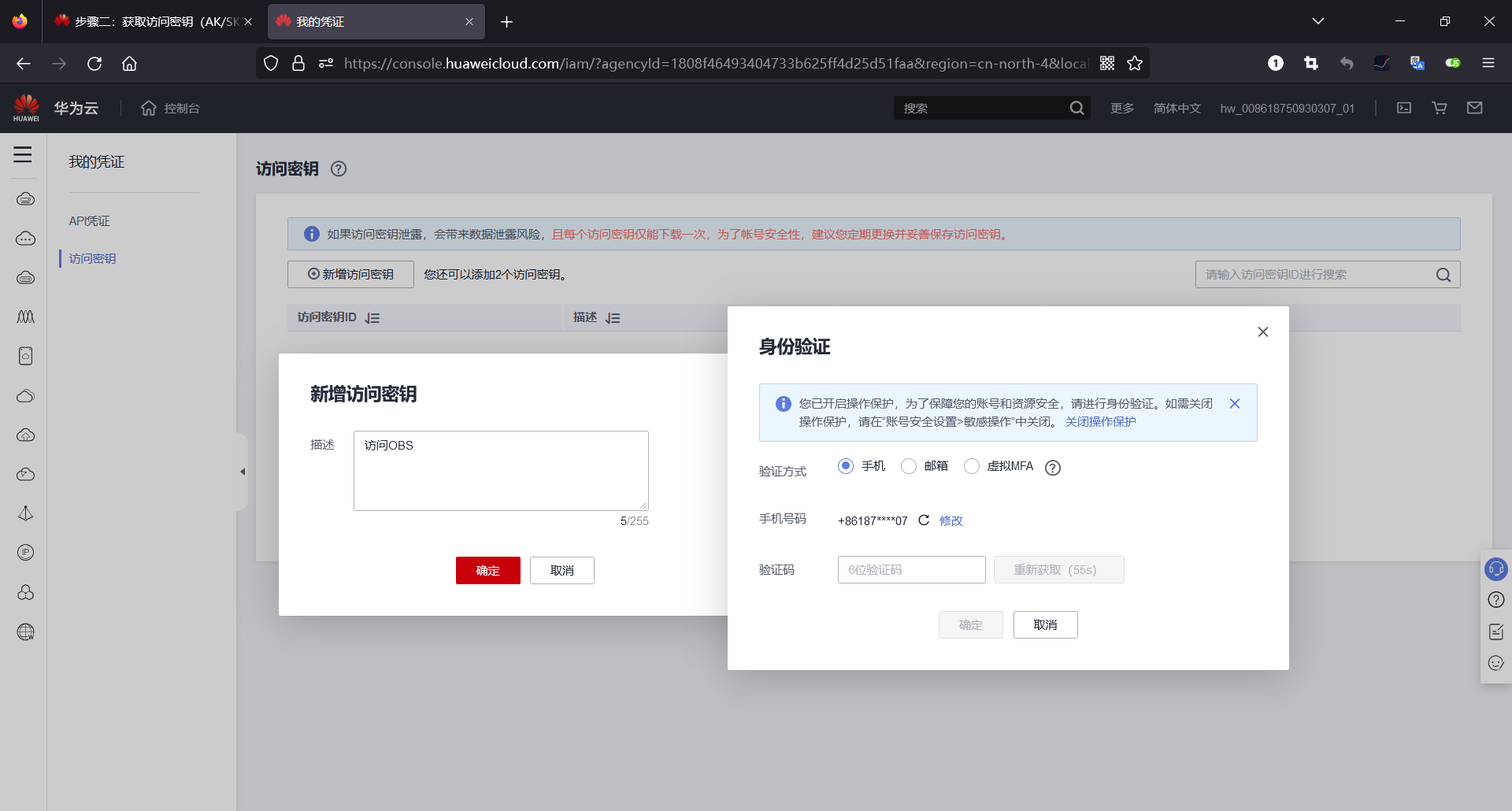Open the Huawei Cloud CLI terminal icon
1512x811 pixels.
tap(1404, 108)
